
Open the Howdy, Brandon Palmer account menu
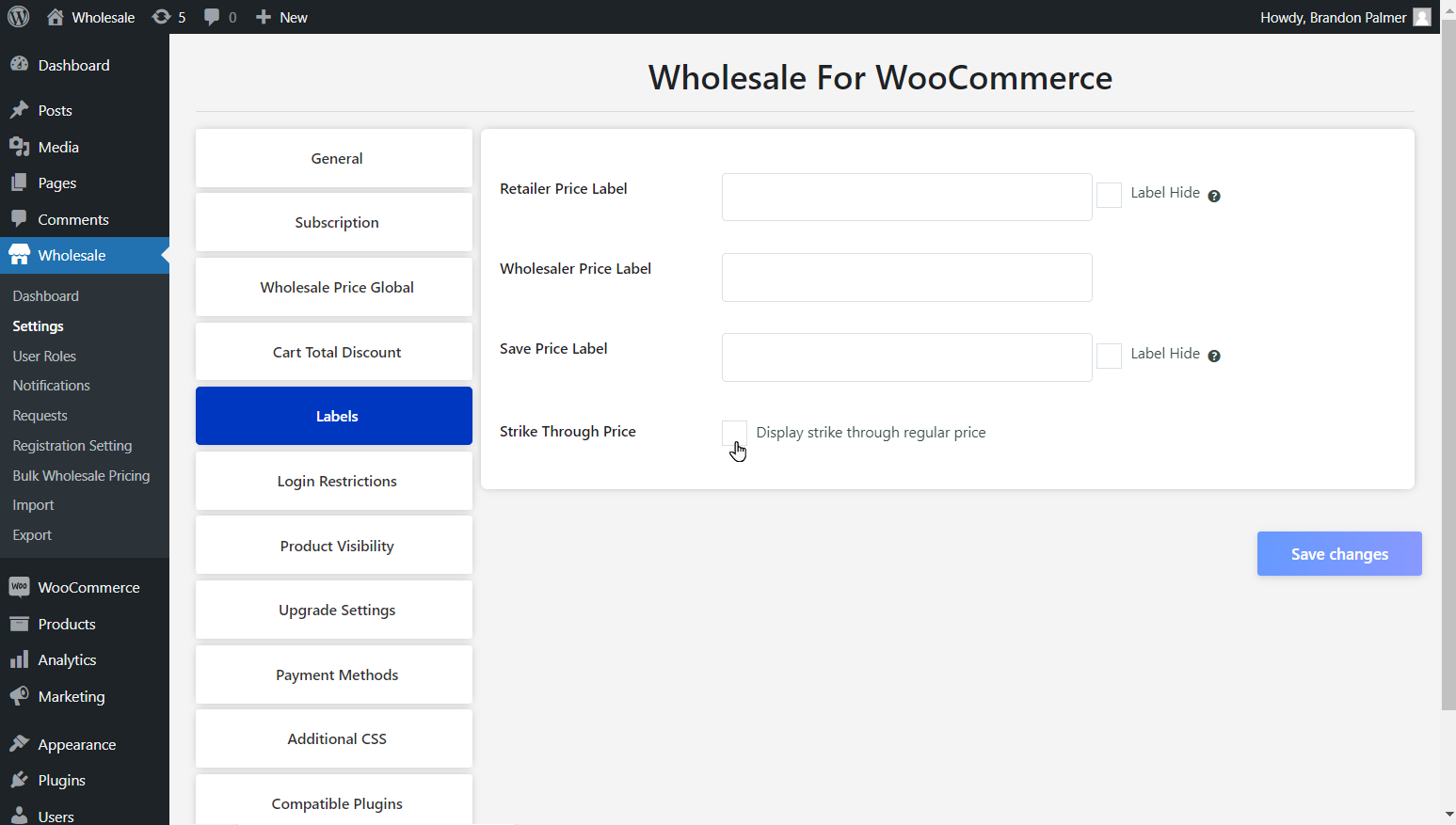[x=1345, y=17]
